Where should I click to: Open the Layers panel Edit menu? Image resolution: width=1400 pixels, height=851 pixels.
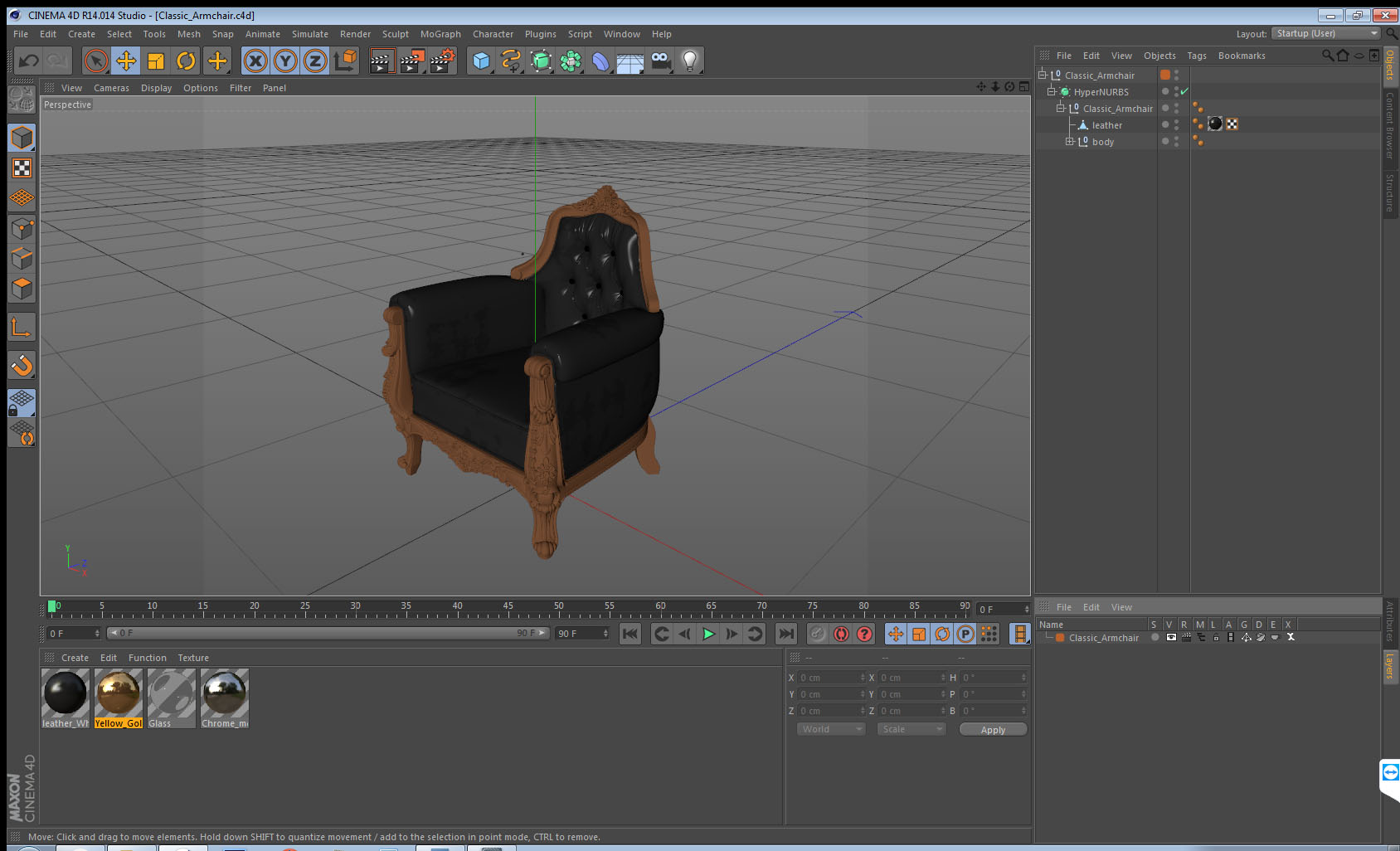tap(1091, 607)
